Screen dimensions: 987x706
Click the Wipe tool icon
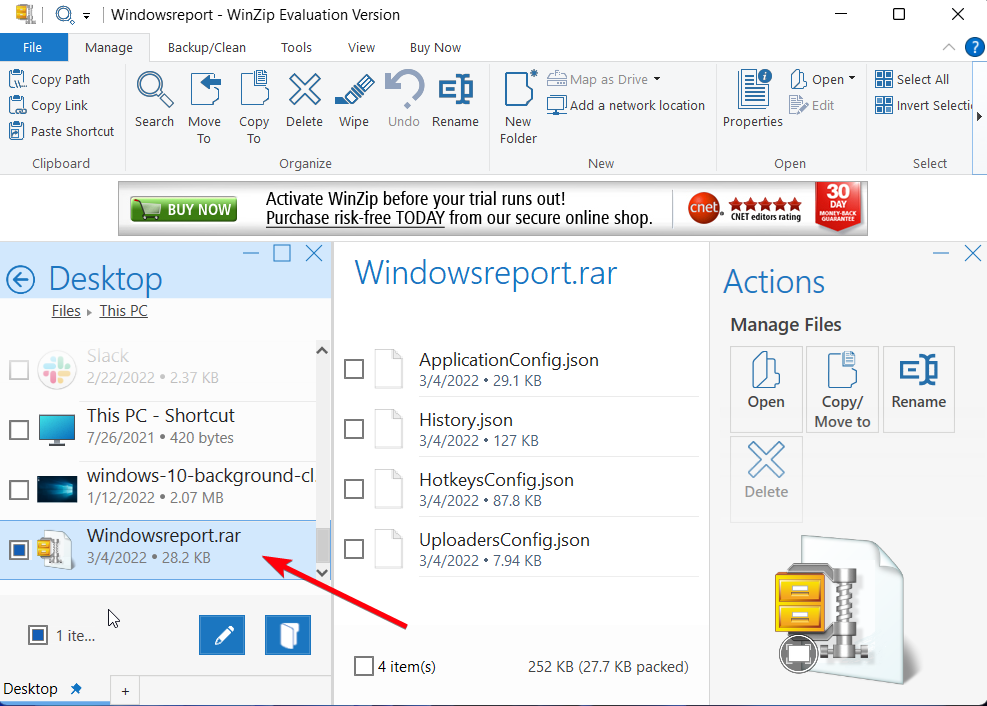click(x=355, y=95)
